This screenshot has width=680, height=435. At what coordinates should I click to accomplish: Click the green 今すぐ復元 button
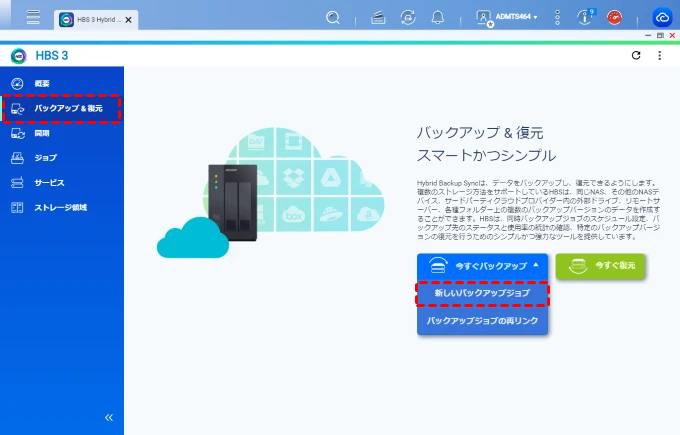pyautogui.click(x=601, y=266)
